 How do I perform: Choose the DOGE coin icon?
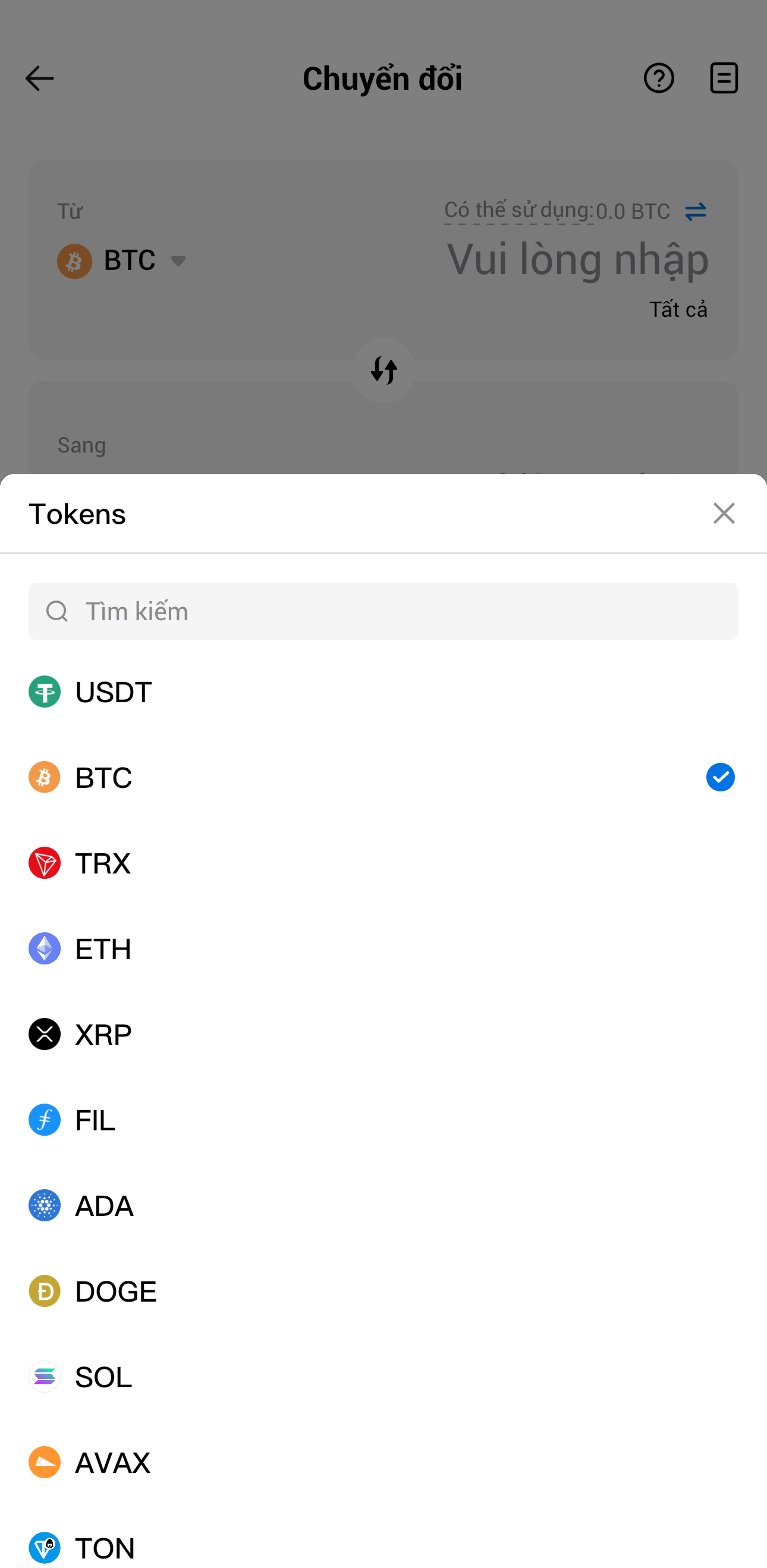(x=45, y=1291)
